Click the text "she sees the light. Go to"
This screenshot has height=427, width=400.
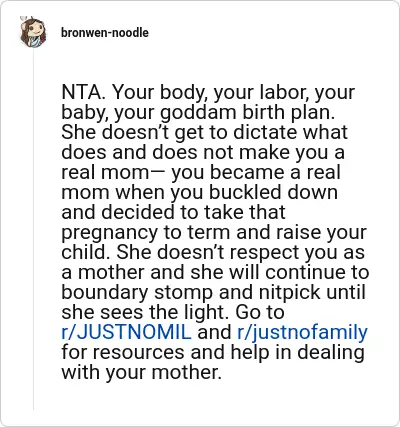click(173, 312)
